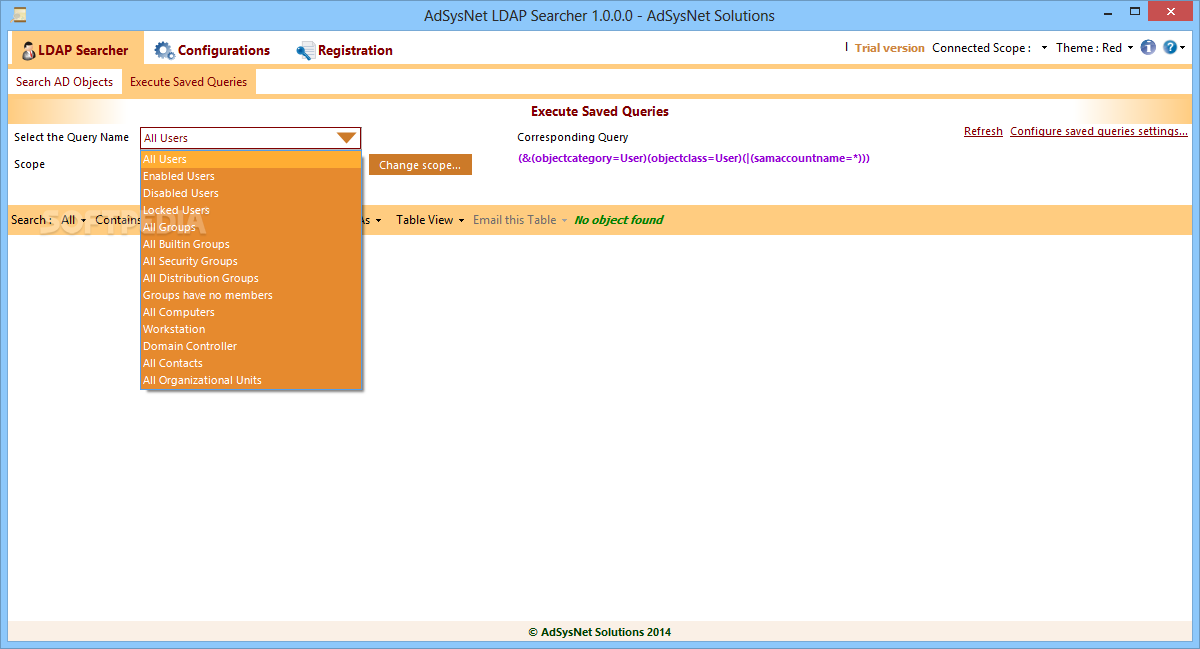Click the blue help question icon
Viewport: 1200px width, 649px height.
click(x=1170, y=47)
